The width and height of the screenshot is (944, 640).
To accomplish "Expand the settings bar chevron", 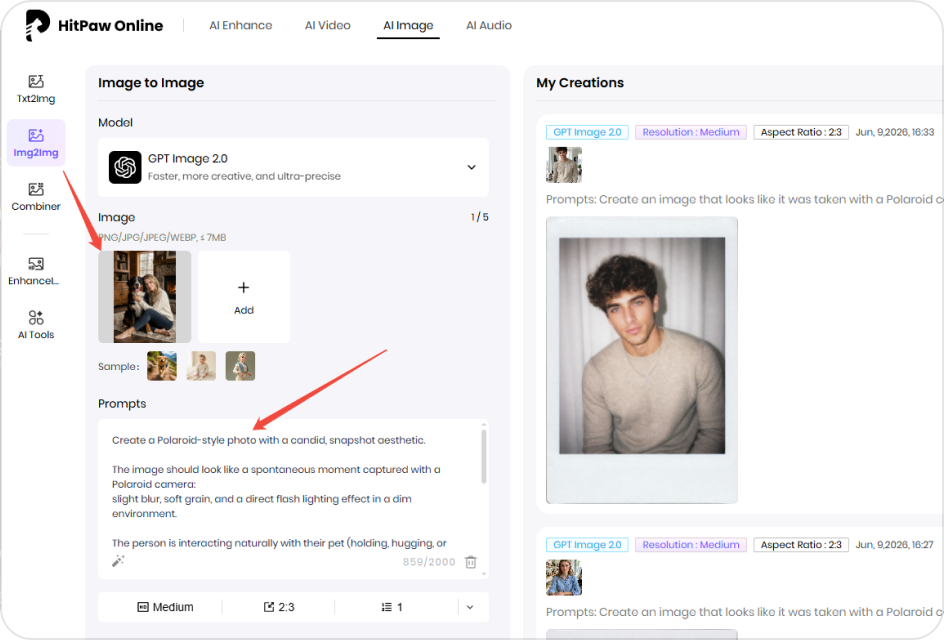I will point(470,607).
